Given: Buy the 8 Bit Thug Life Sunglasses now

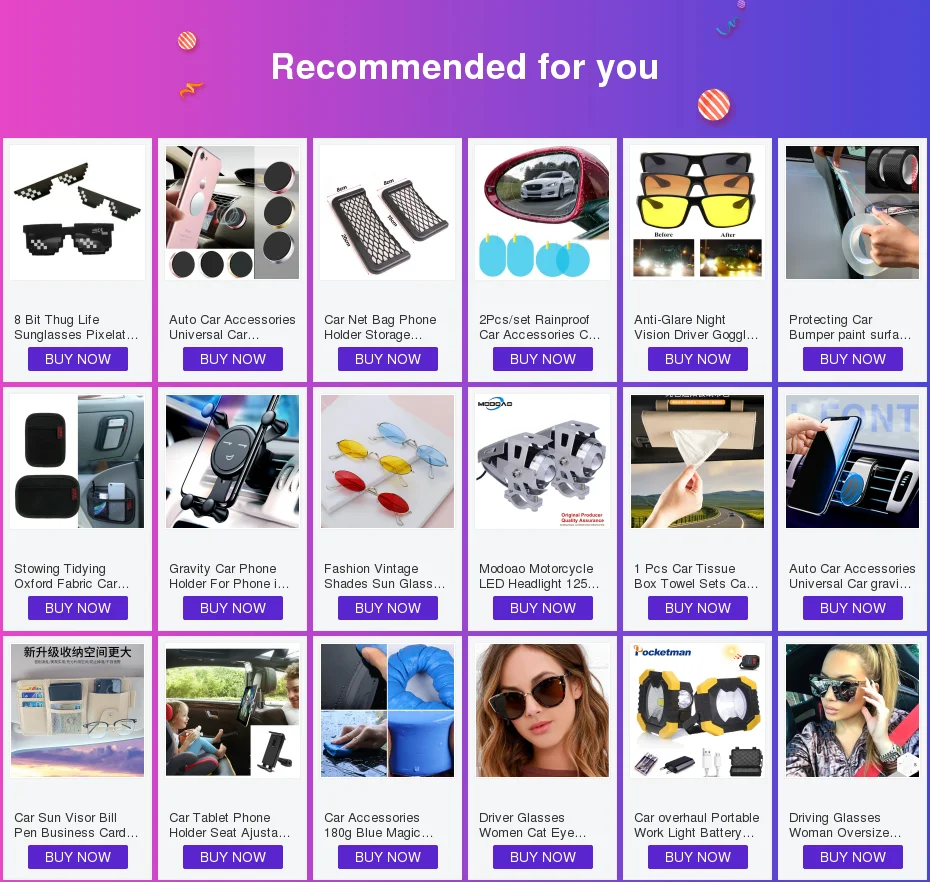Looking at the screenshot, I should tap(78, 359).
